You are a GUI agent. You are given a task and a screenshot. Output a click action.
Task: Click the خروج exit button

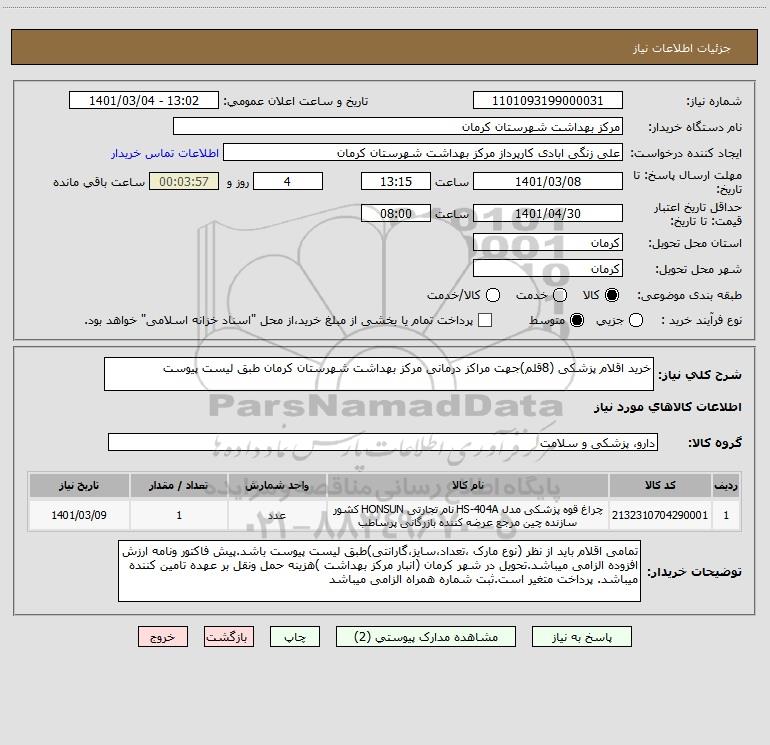163,637
